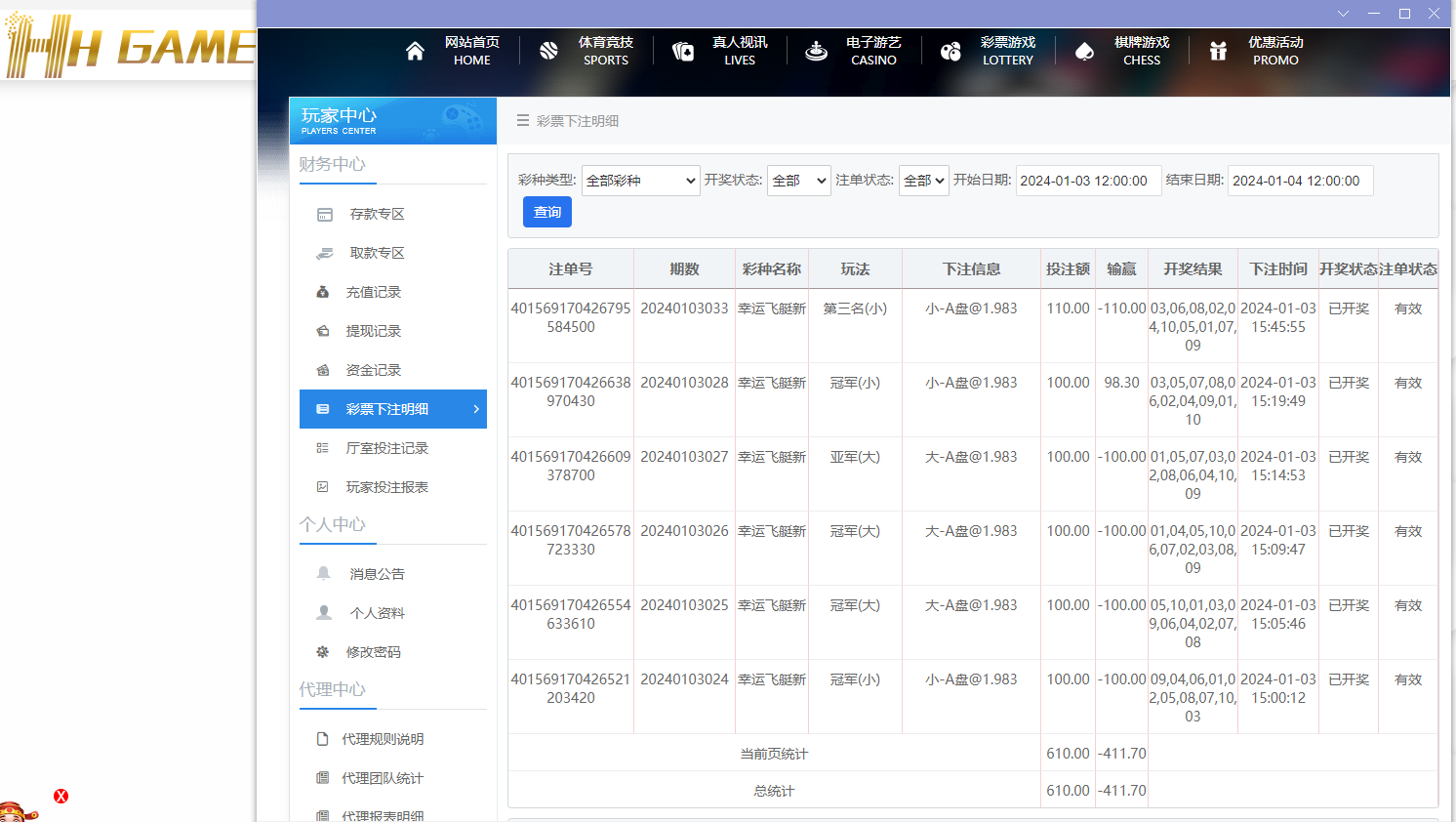1456x822 pixels.
Task: Open 体育竞技 SPORTS menu
Action: coord(606,51)
